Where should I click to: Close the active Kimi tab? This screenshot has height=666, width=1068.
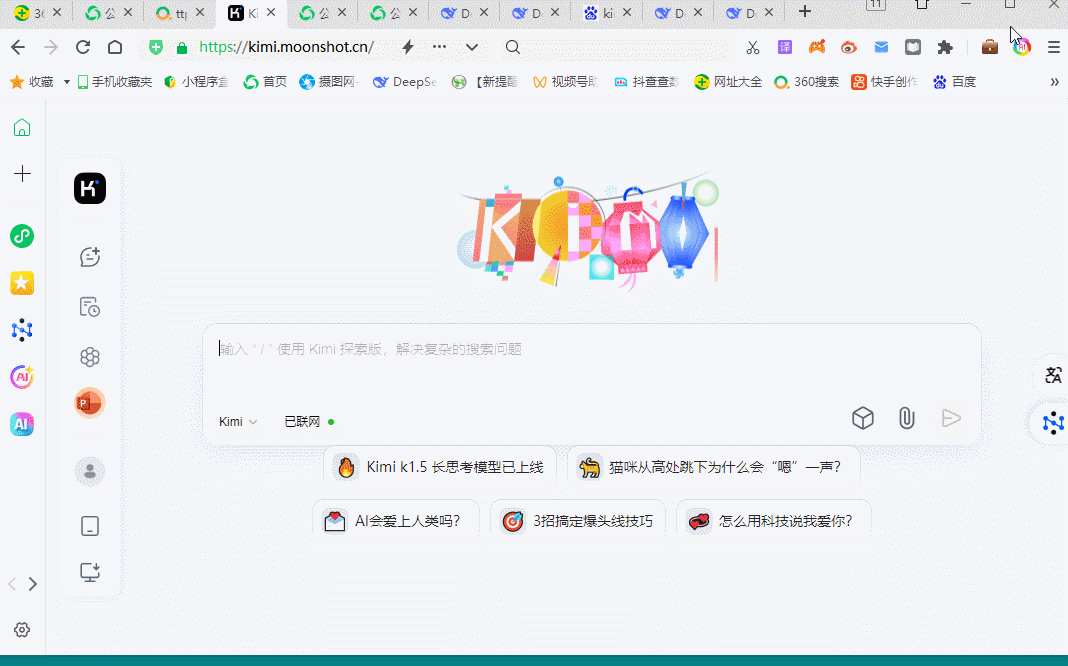[271, 12]
